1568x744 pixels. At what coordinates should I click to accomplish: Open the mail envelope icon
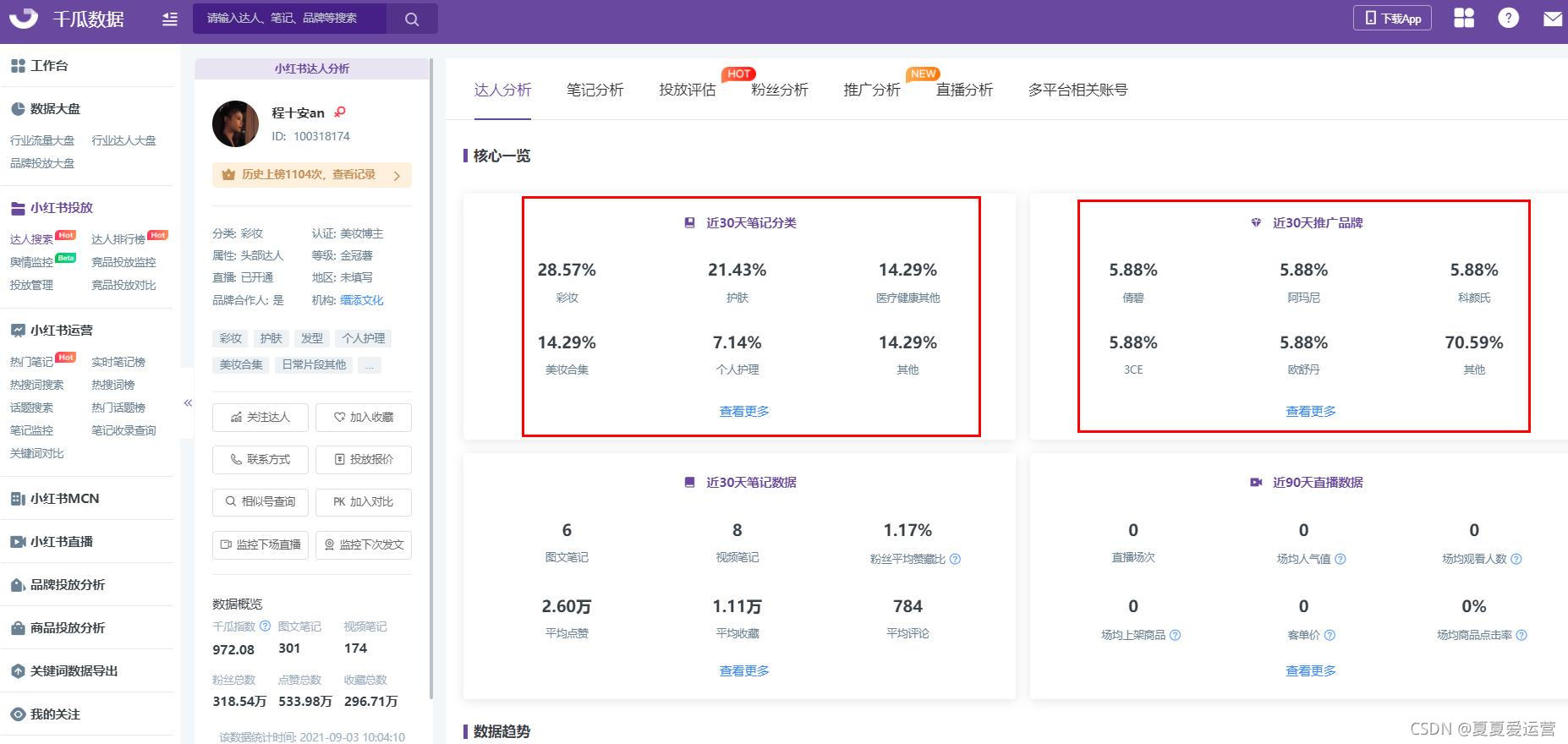pyautogui.click(x=1553, y=19)
